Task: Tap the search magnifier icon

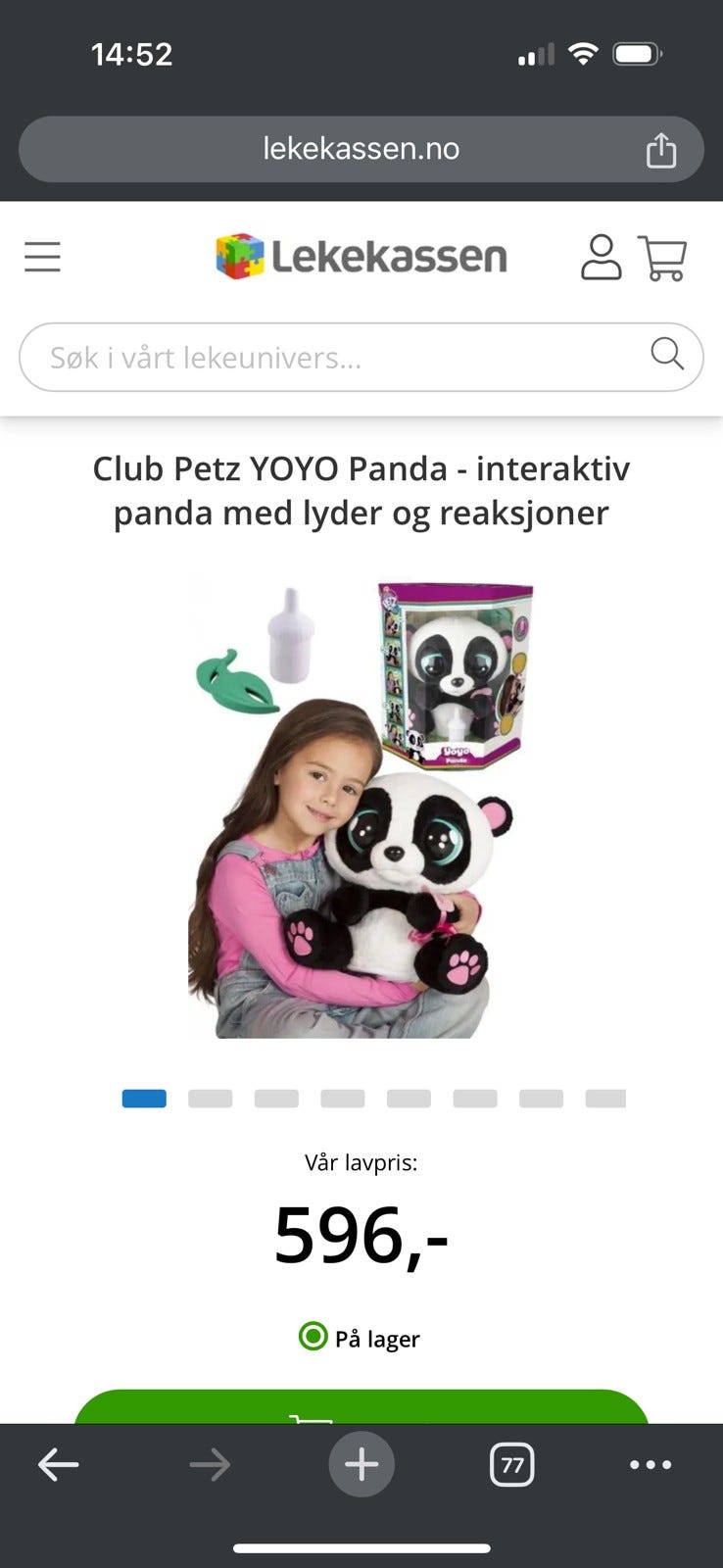Action: (667, 353)
